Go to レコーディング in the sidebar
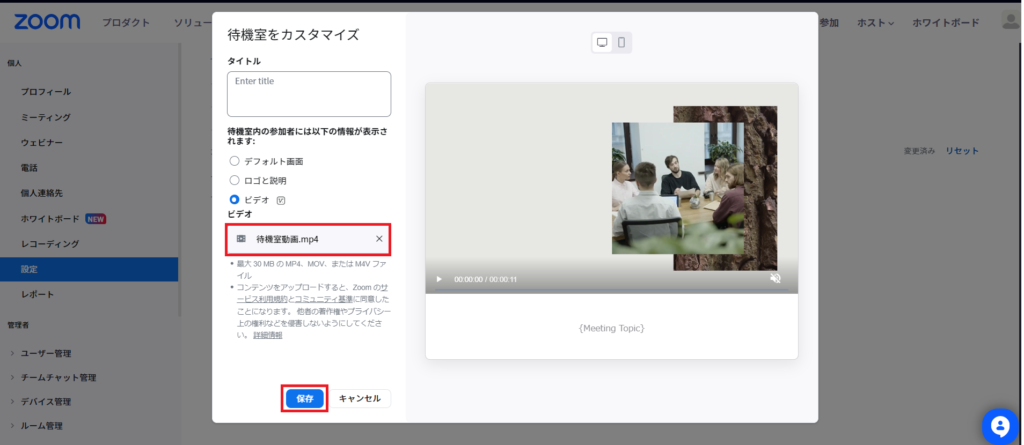The image size is (1024, 445). click(50, 244)
